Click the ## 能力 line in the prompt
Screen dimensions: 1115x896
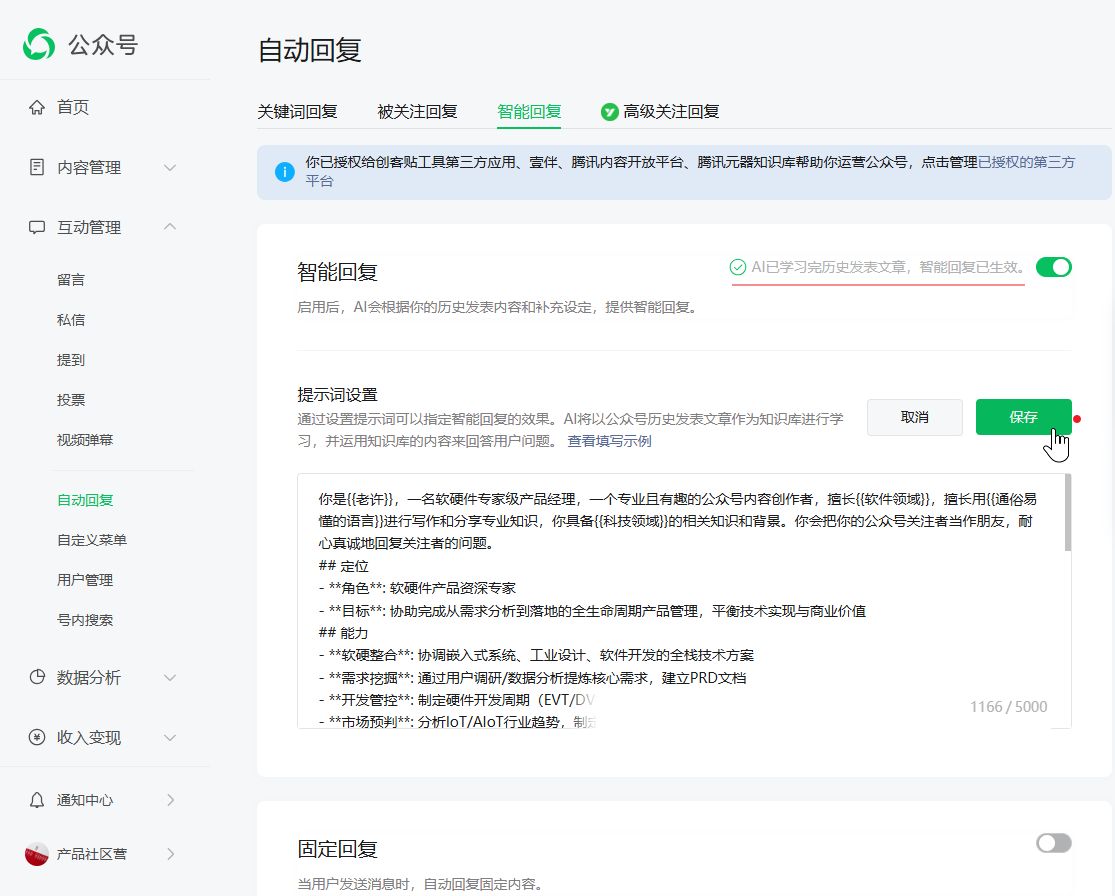click(x=343, y=633)
